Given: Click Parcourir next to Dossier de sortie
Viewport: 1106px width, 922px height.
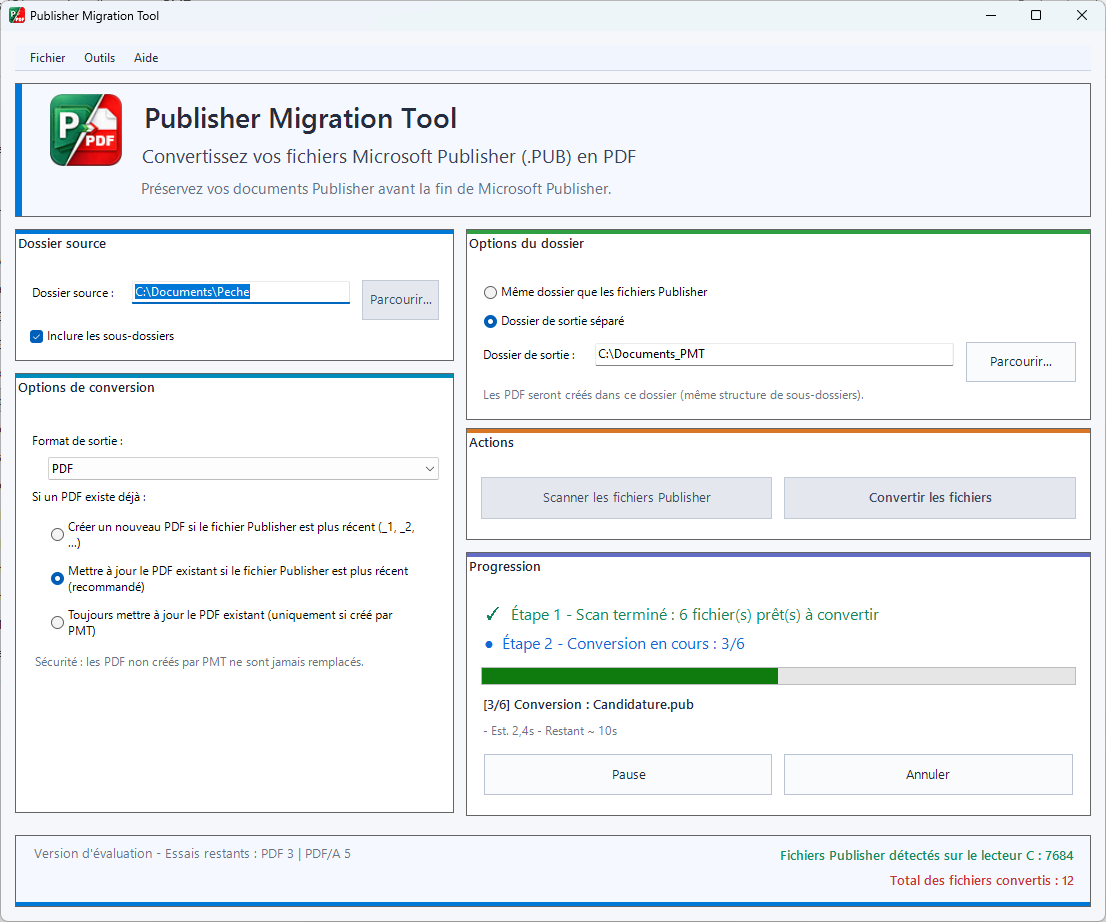Looking at the screenshot, I should click(1021, 362).
